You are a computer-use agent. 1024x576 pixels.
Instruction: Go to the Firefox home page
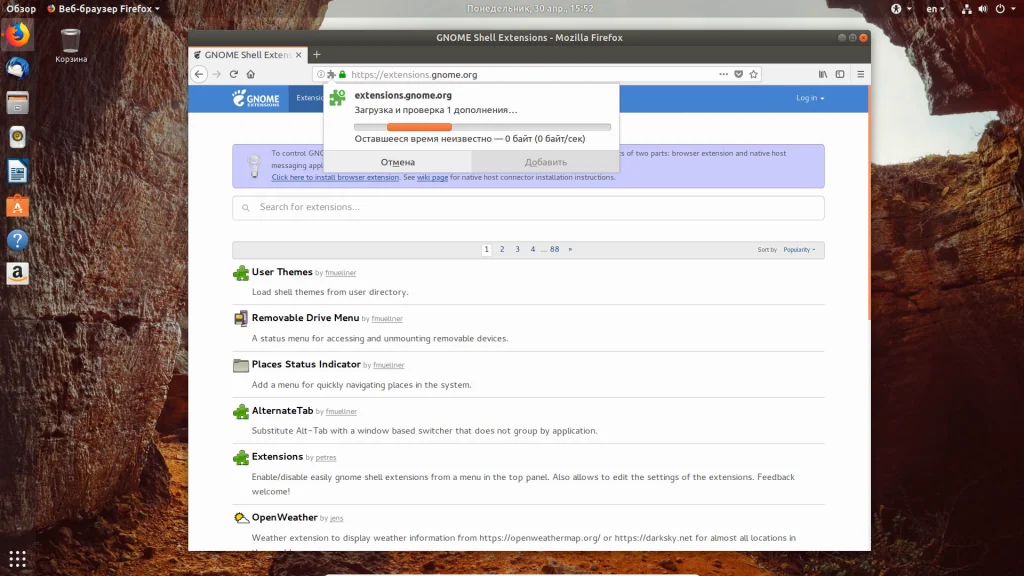pyautogui.click(x=250, y=74)
